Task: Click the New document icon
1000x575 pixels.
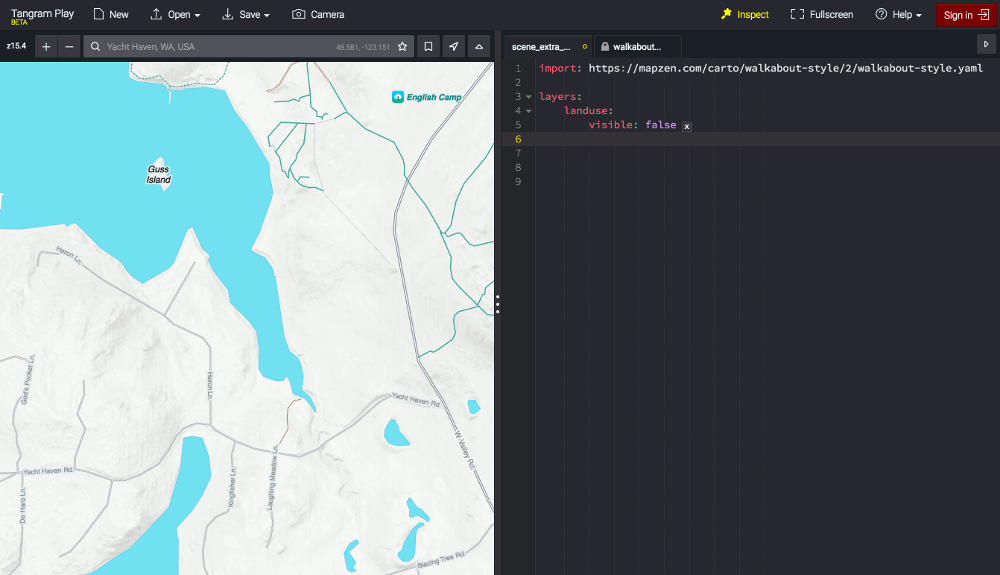Action: [x=99, y=14]
